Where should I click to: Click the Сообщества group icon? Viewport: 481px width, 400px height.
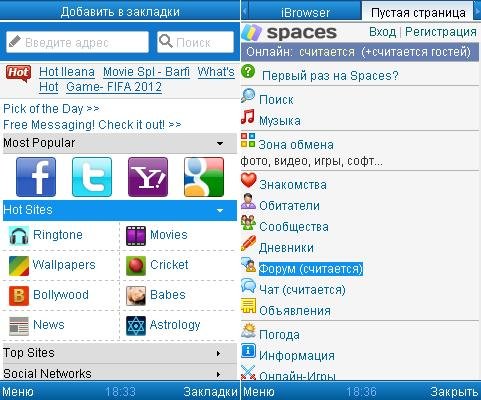click(249, 222)
